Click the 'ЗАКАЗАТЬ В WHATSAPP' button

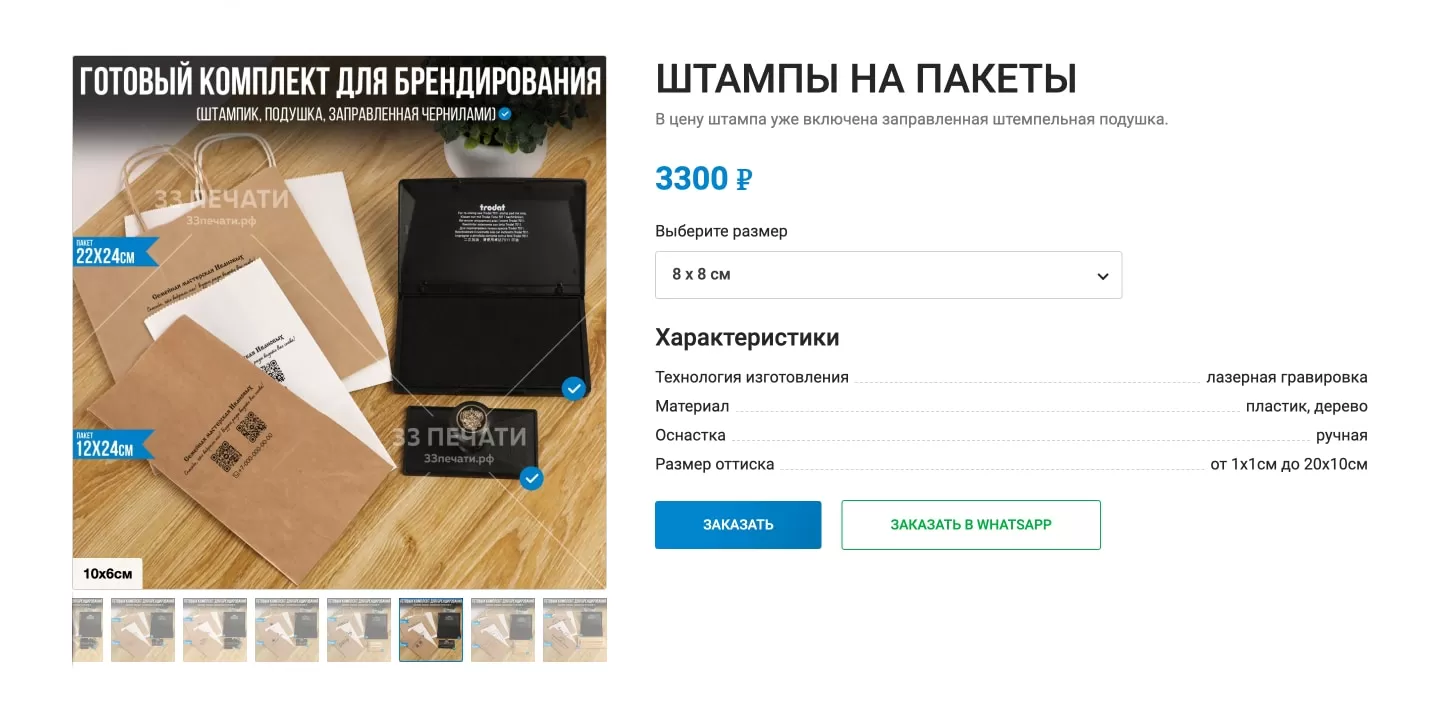coord(971,525)
